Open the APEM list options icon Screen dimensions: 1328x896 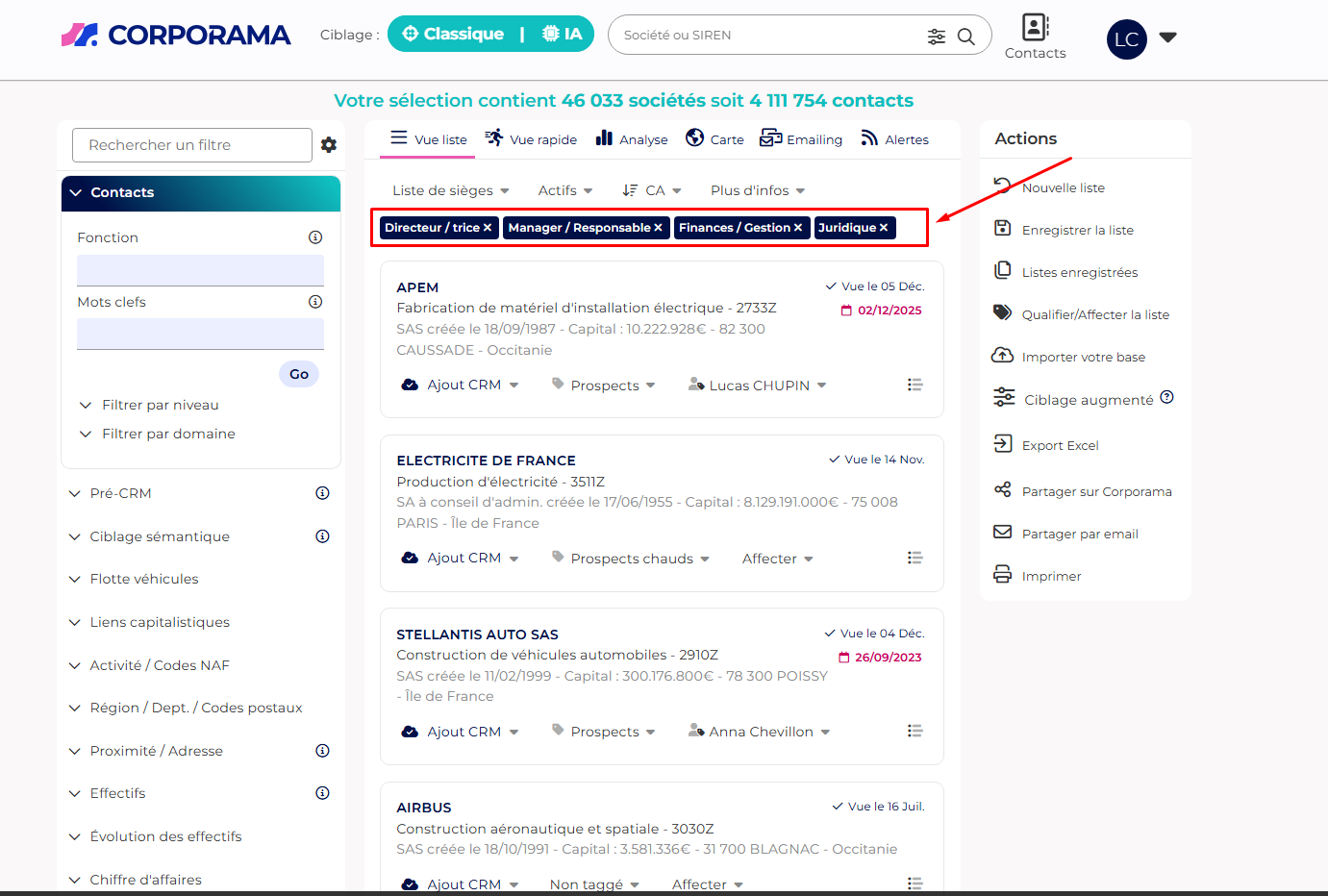pos(915,385)
